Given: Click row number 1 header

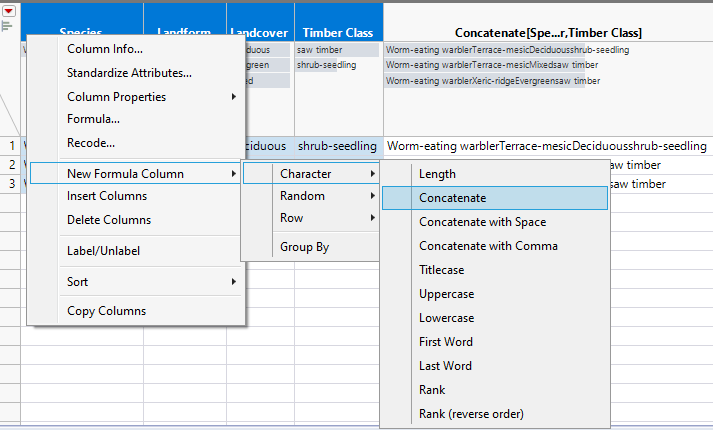Looking at the screenshot, I should coord(12,146).
